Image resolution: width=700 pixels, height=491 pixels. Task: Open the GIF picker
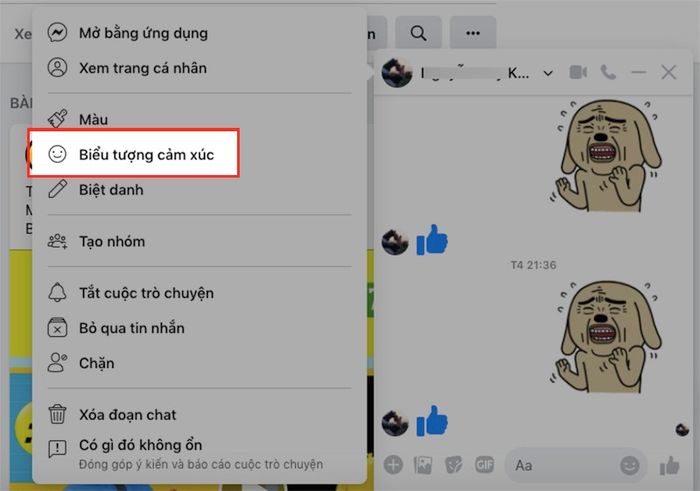pos(484,465)
